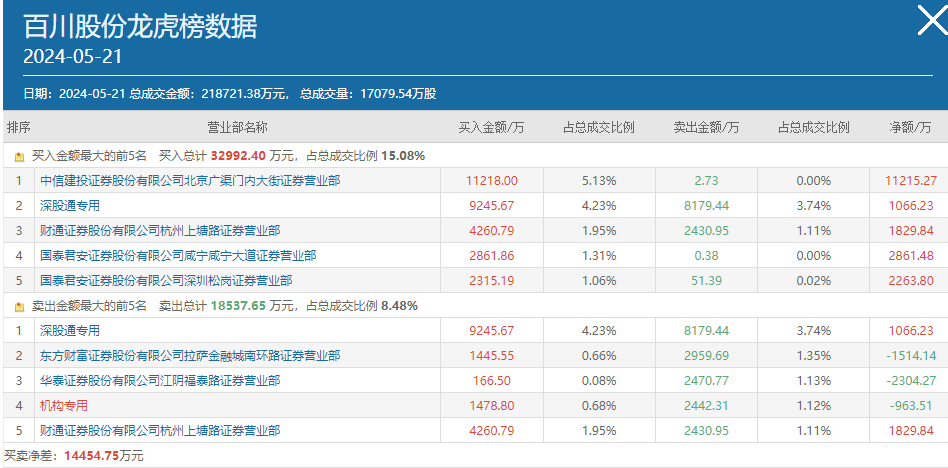
Task: Click the summary line 总成交金额：218721.38万元
Action: click(209, 94)
